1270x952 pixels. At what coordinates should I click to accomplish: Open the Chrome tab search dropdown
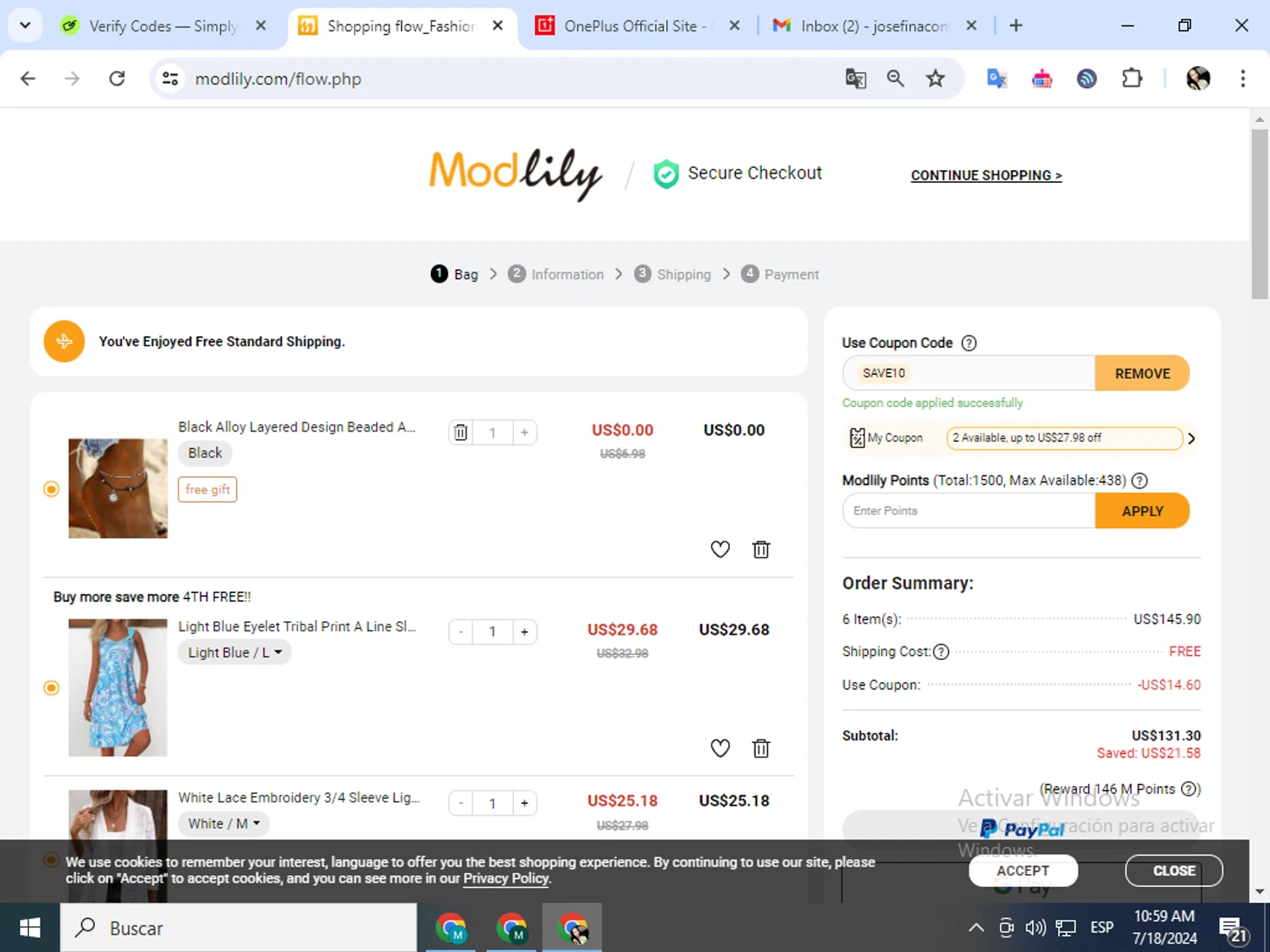(x=25, y=25)
